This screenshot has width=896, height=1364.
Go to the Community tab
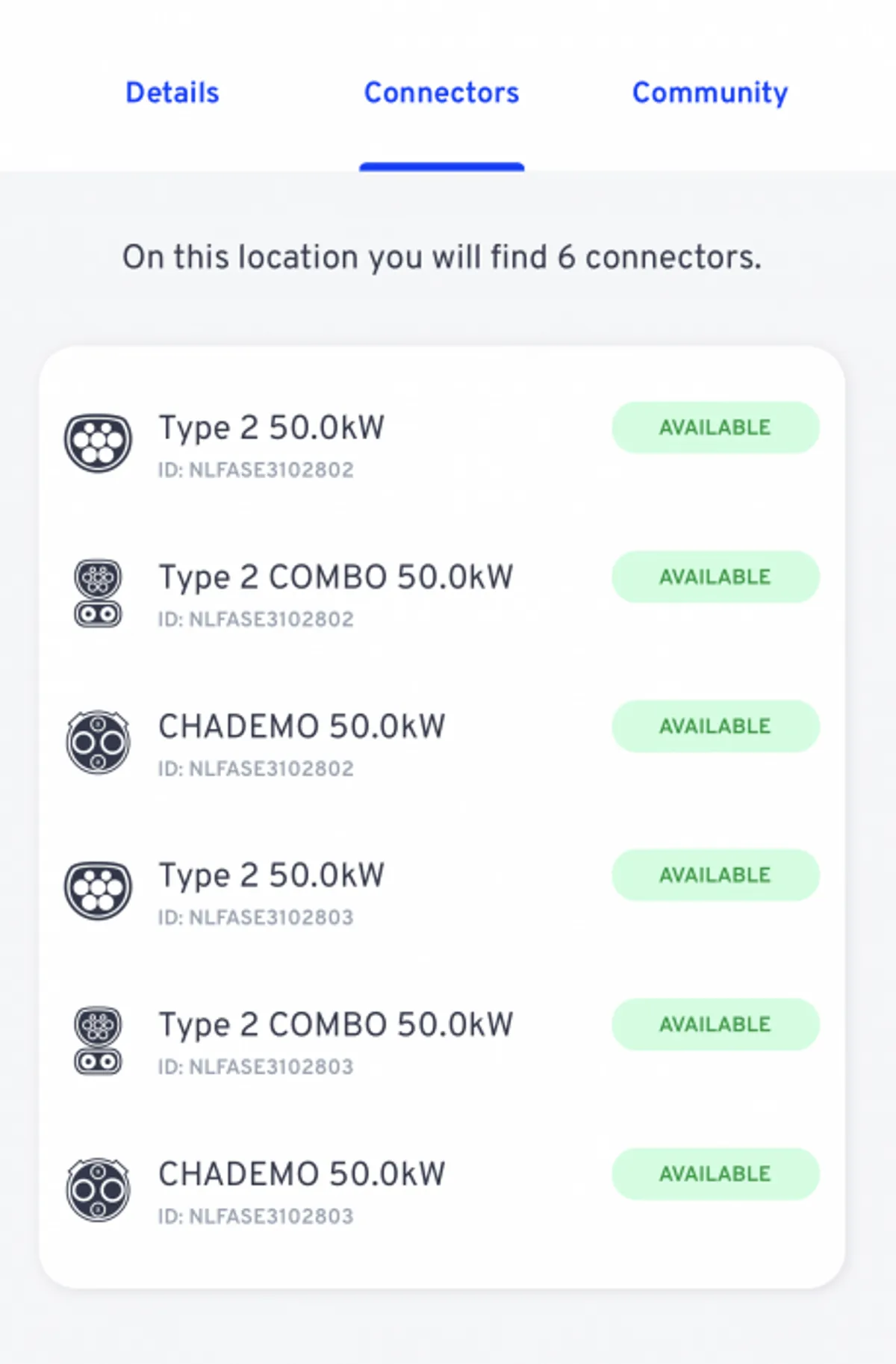tap(710, 93)
